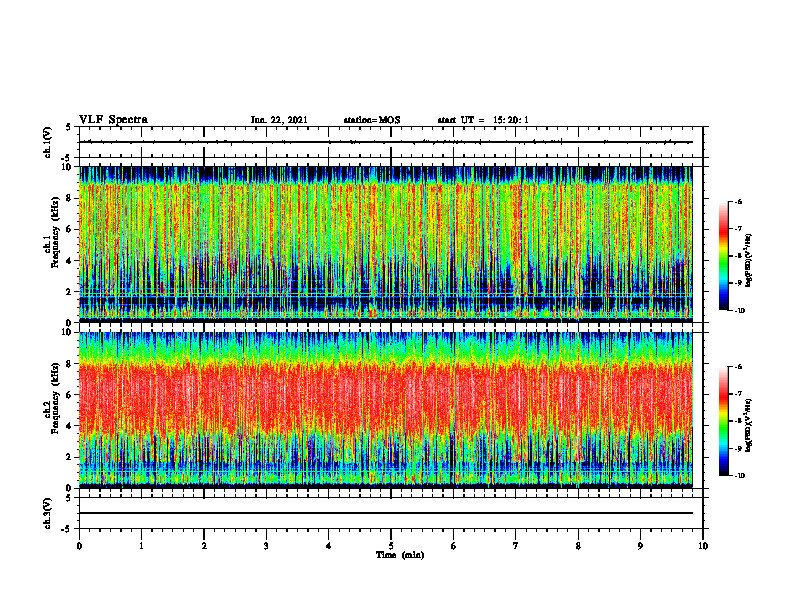Screen dimensions: 792x612
Task: Click the ch.1(V) lower tick "-5"
Action: (67, 158)
